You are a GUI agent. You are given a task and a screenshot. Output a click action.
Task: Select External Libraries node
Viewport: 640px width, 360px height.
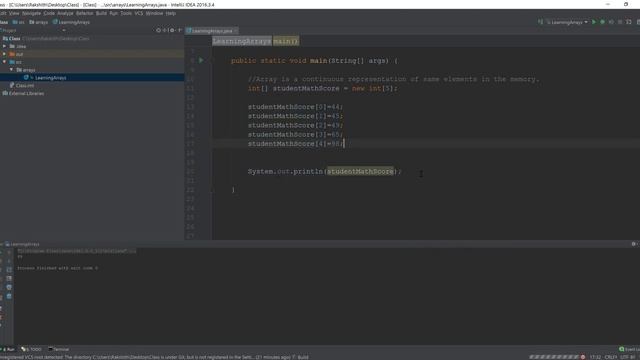[23, 93]
